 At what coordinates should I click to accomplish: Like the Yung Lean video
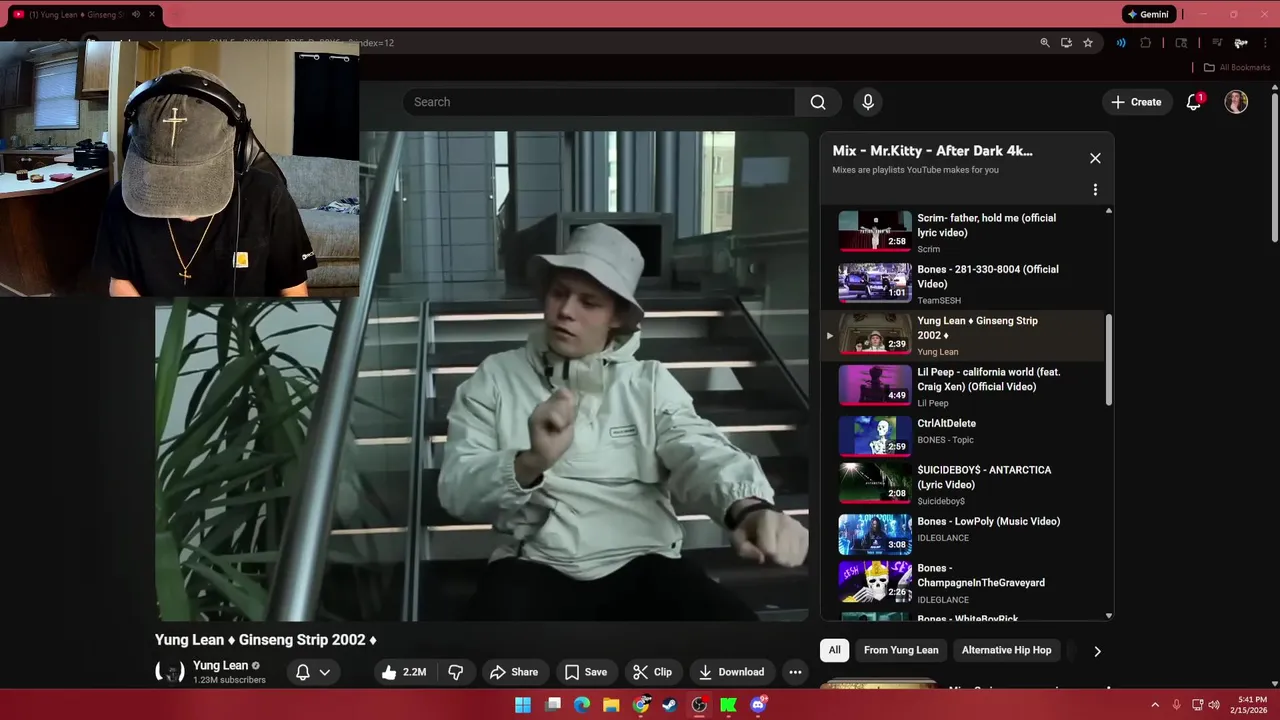coord(403,672)
